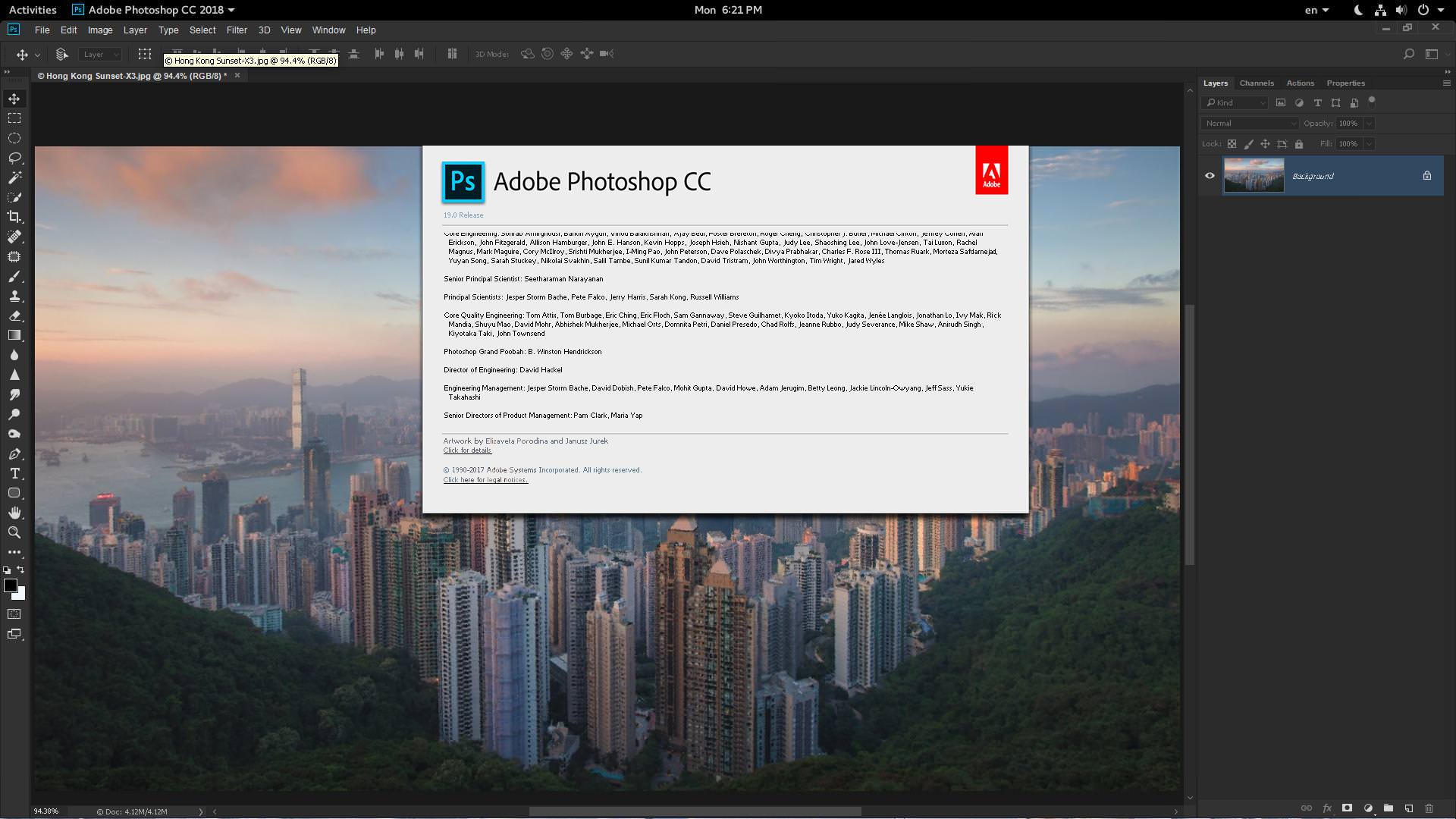Select the Healing Brush bandage tool
This screenshot has width=1456, height=819.
coord(14,237)
